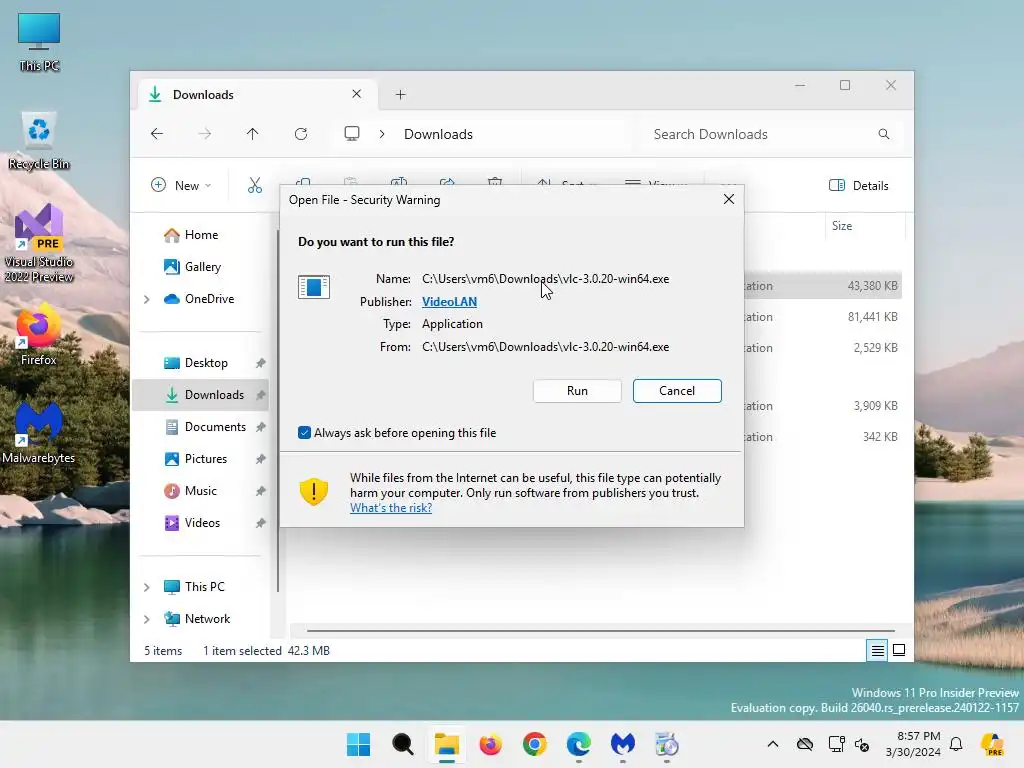The height and width of the screenshot is (768, 1024).
Task: Click the Run button in security warning
Action: click(x=577, y=391)
